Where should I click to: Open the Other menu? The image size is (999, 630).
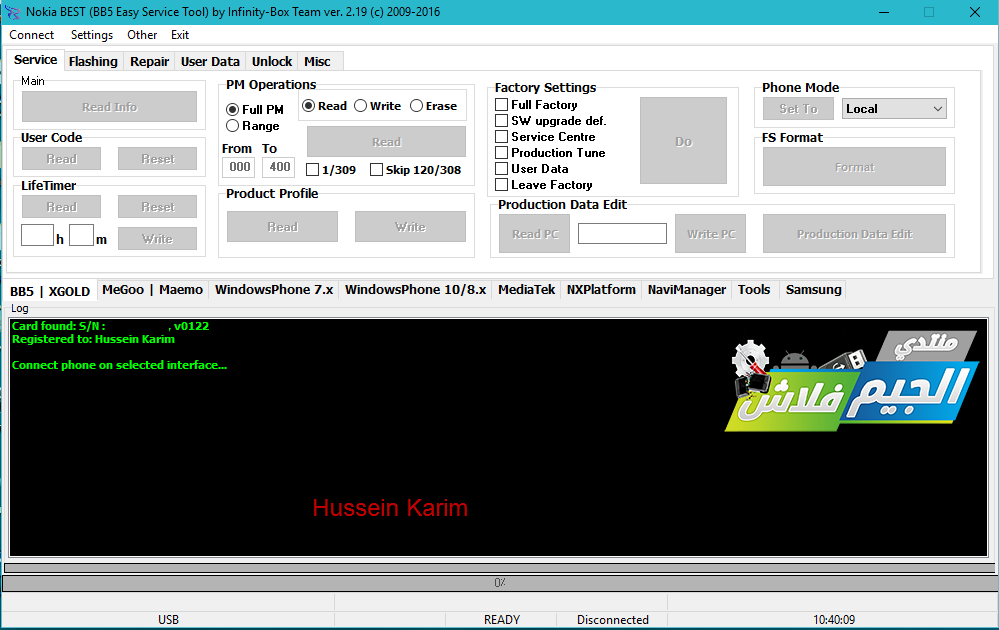pos(142,35)
